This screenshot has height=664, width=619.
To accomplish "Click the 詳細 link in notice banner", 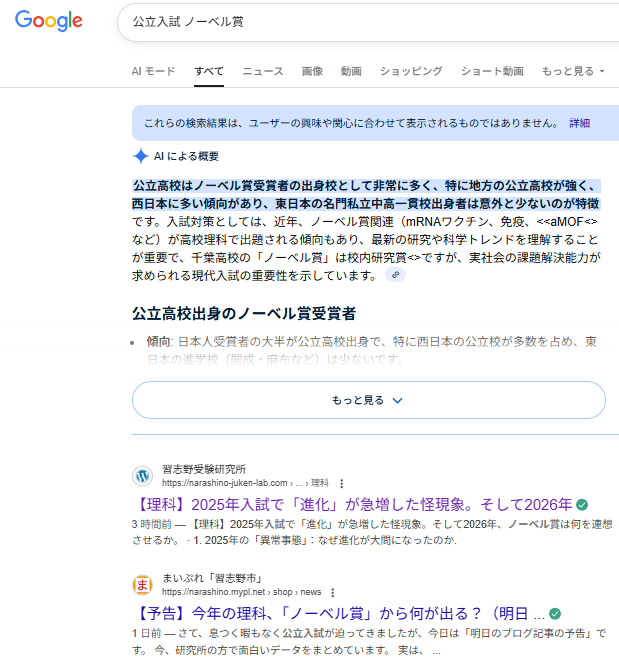I will click(x=580, y=123).
